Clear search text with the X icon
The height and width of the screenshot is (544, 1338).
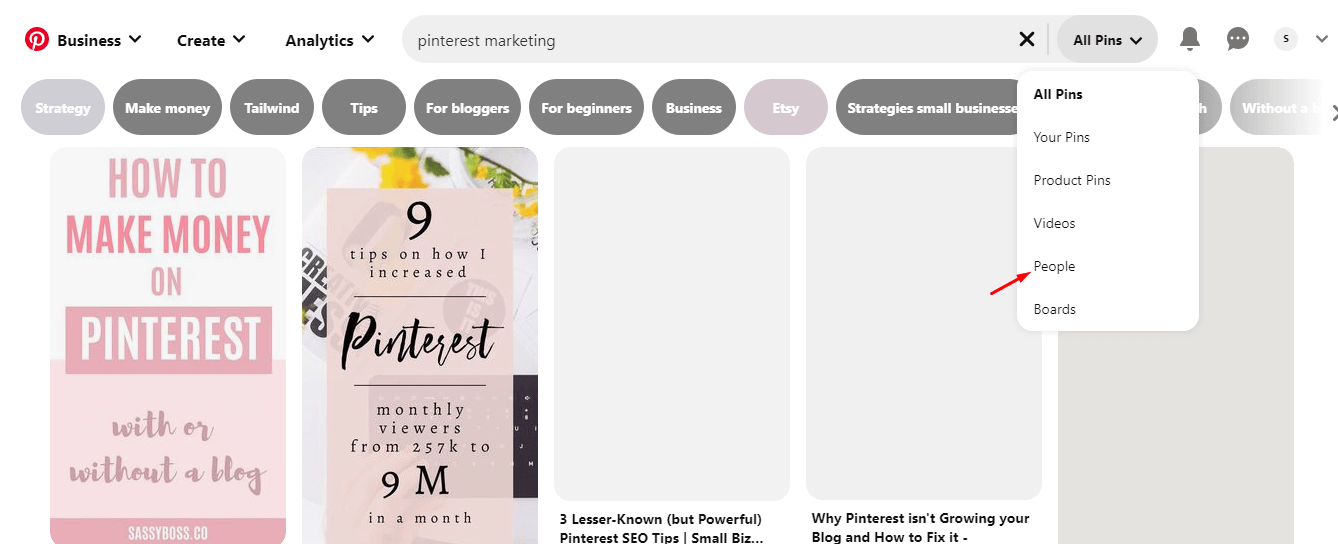tap(1027, 39)
